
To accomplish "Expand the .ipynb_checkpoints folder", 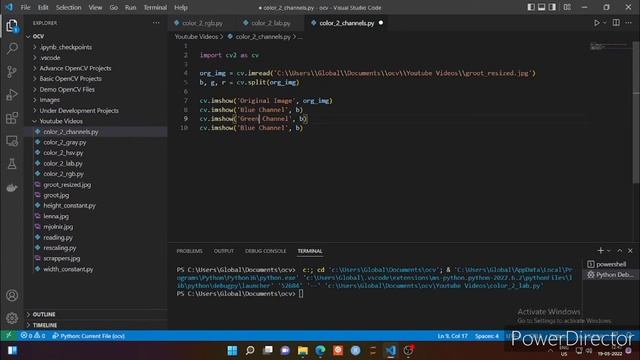I will click(x=96, y=47).
